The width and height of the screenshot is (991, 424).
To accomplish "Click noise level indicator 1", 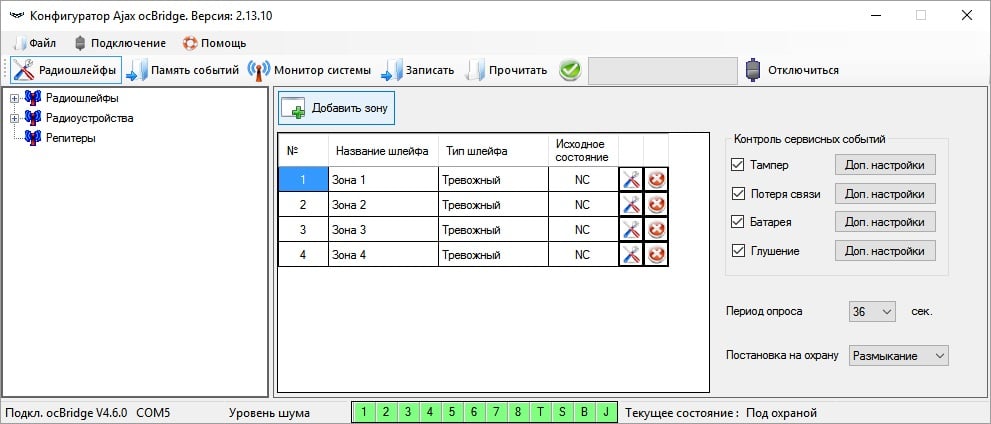I will [x=365, y=413].
